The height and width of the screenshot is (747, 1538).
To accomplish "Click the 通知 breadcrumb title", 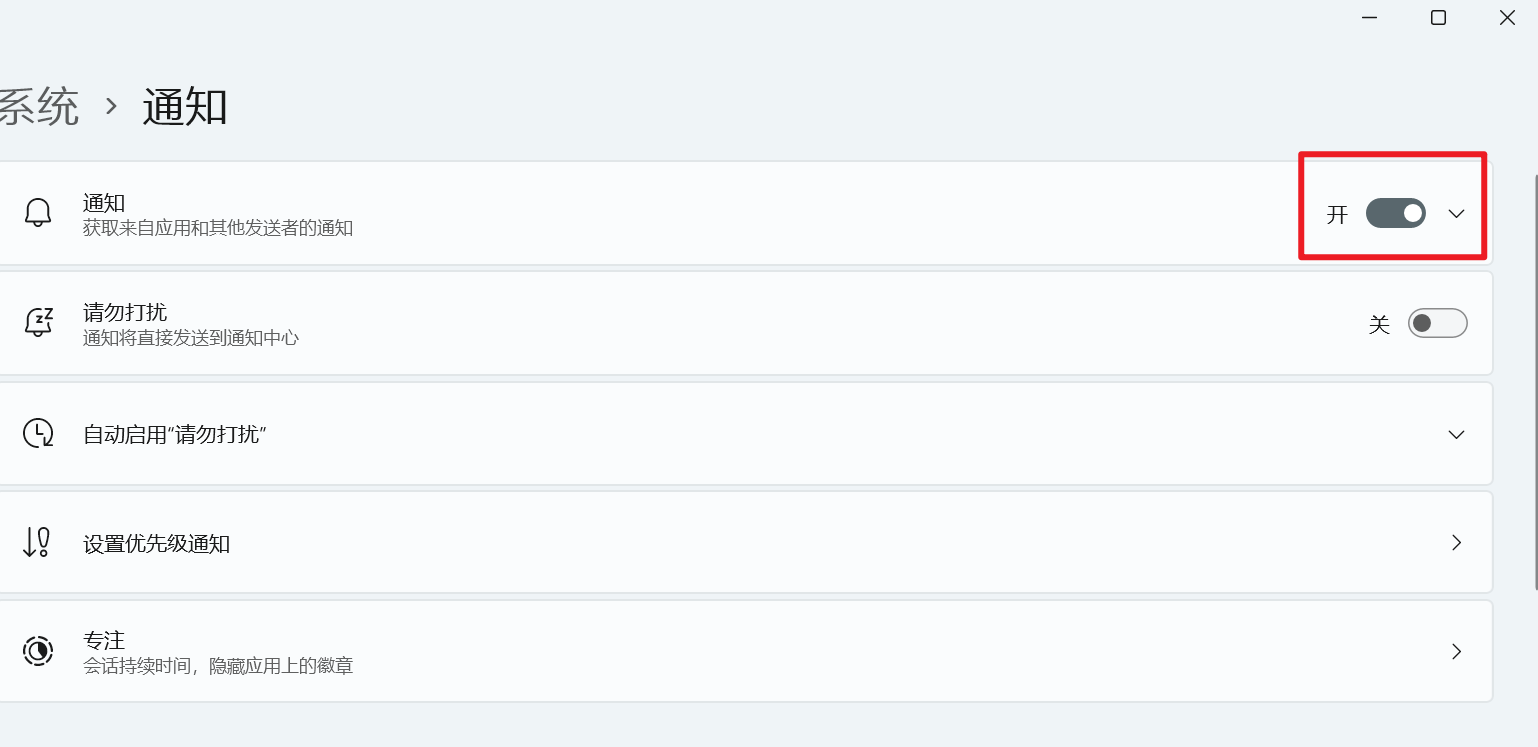I will click(x=185, y=106).
